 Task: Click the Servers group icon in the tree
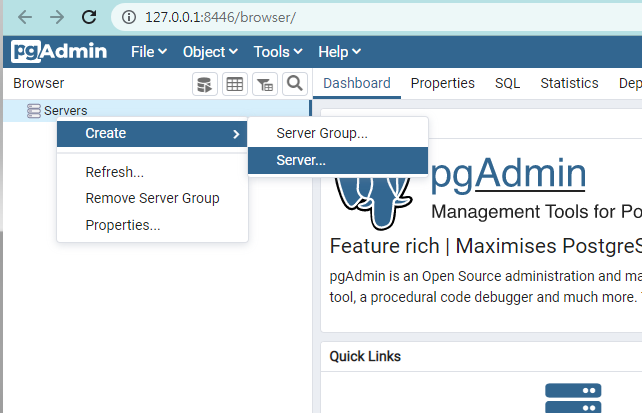[34, 111]
